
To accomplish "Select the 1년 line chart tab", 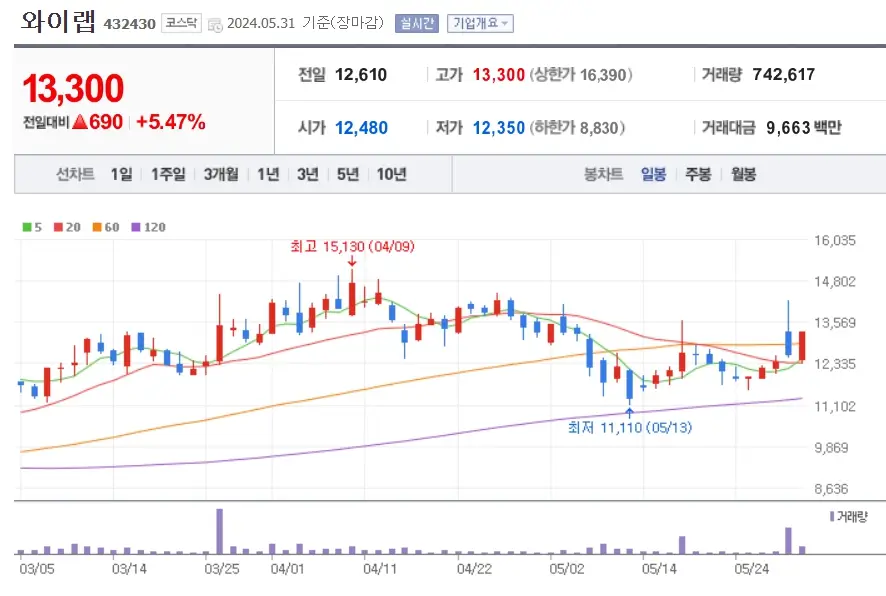I will (268, 174).
